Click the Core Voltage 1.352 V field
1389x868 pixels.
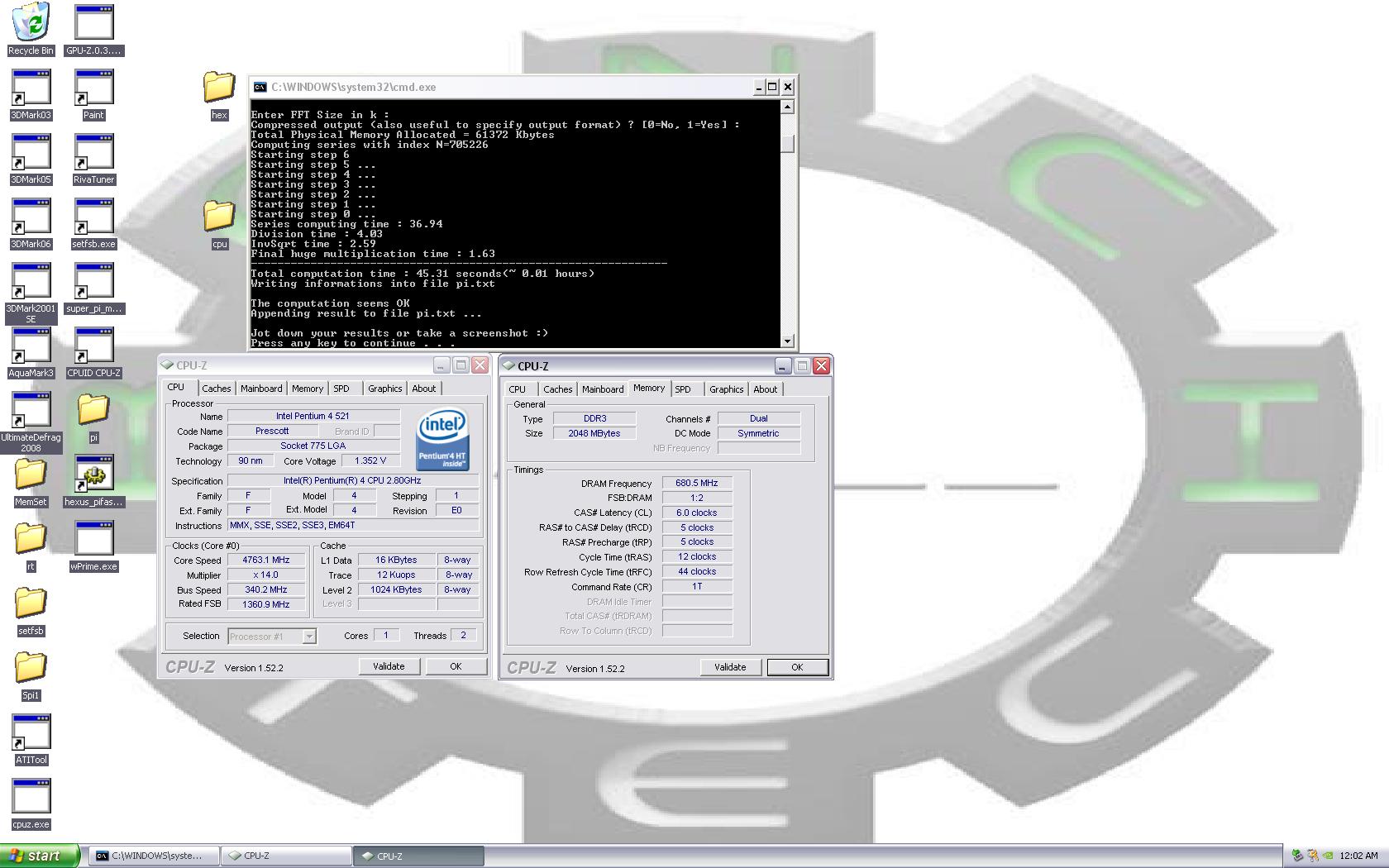click(x=370, y=461)
